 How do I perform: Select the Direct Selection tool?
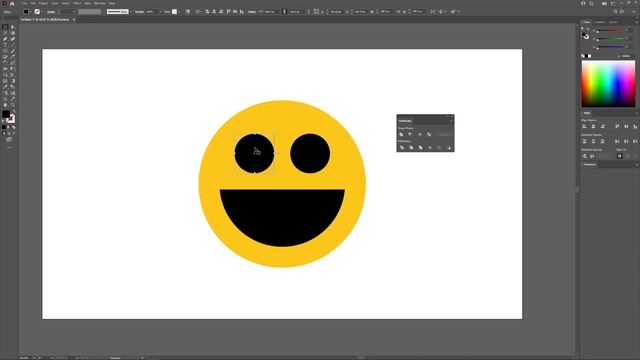(x=13, y=27)
